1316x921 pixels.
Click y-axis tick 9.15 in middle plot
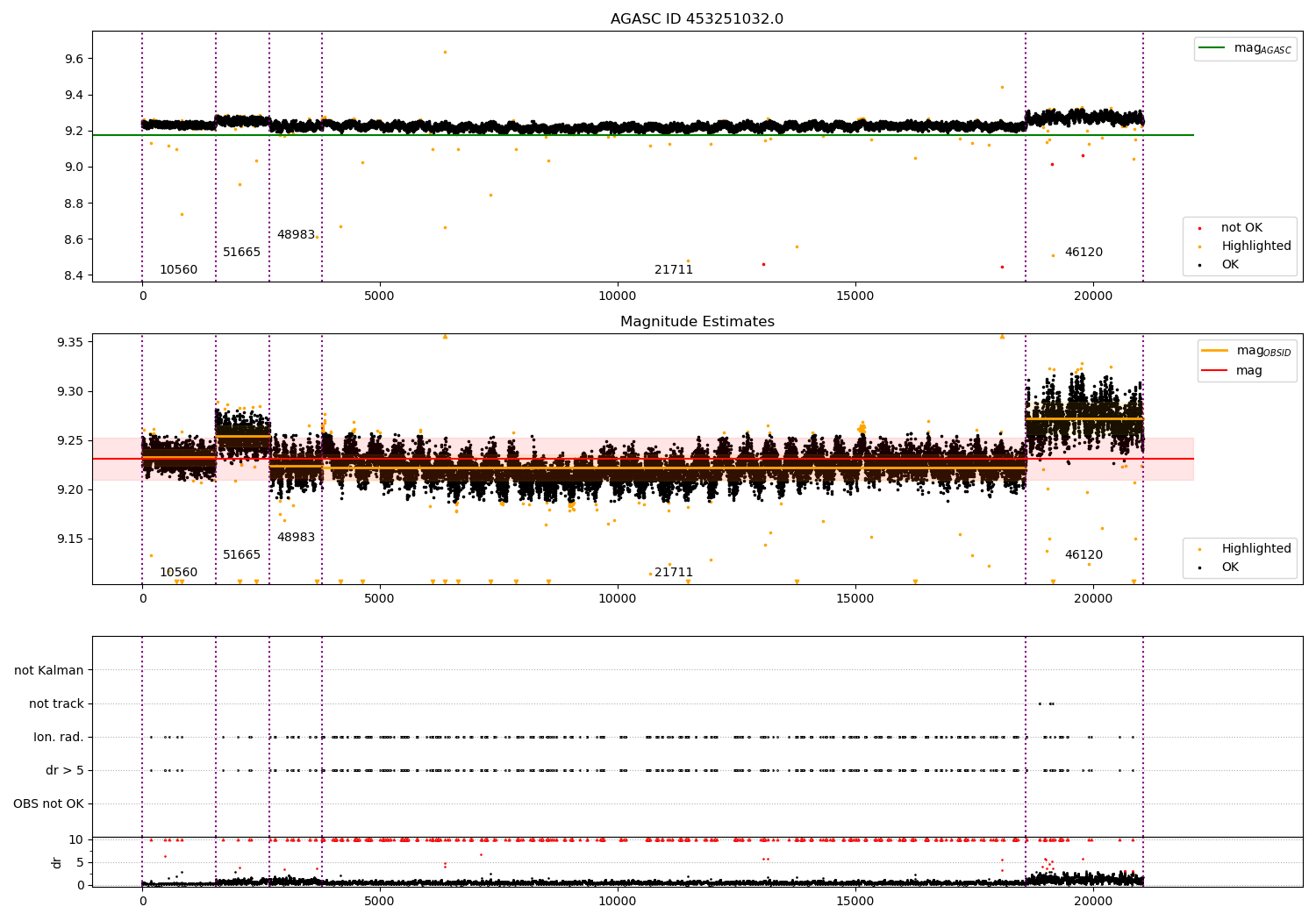click(69, 539)
